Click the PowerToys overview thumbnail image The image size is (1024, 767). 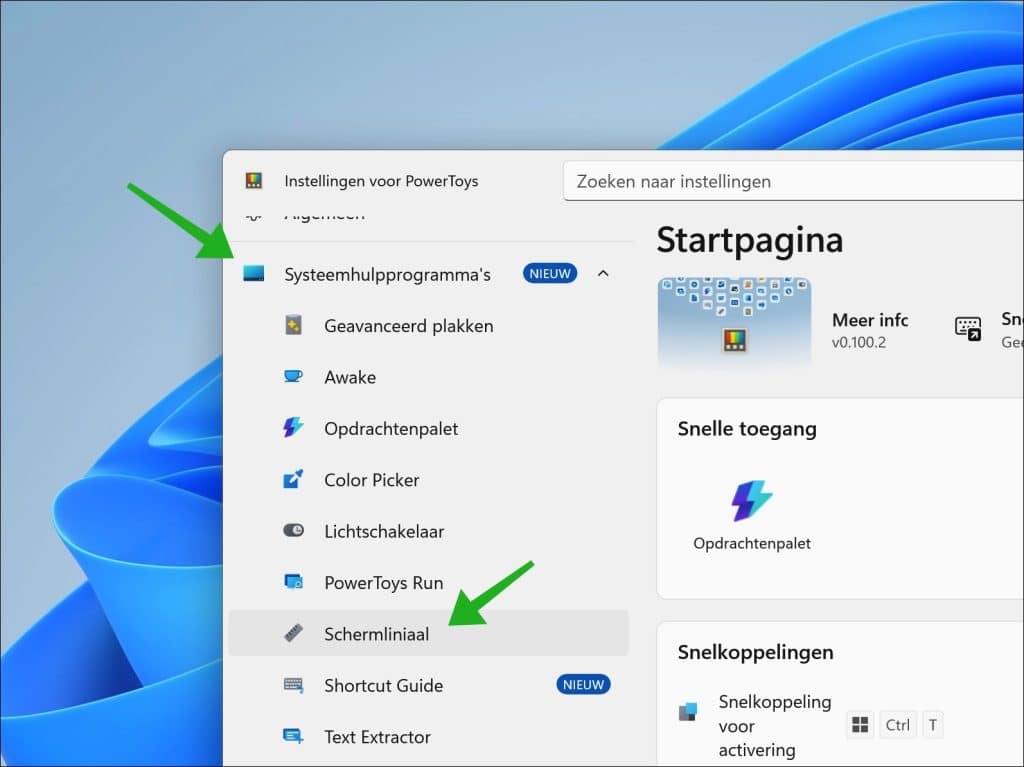tap(734, 319)
